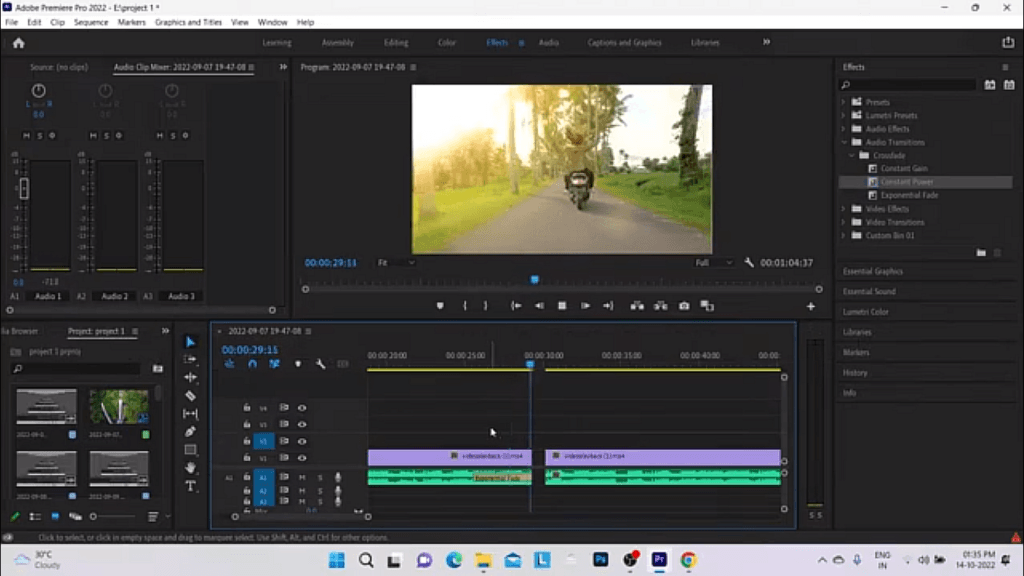Open Comparison View button
The image size is (1024, 576).
tap(707, 306)
